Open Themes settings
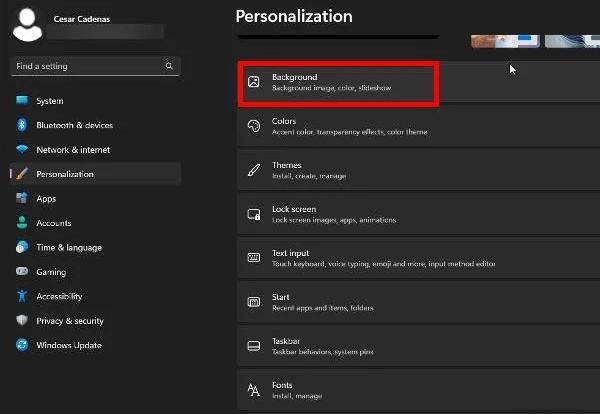Image resolution: width=600 pixels, height=414 pixels. coord(419,170)
